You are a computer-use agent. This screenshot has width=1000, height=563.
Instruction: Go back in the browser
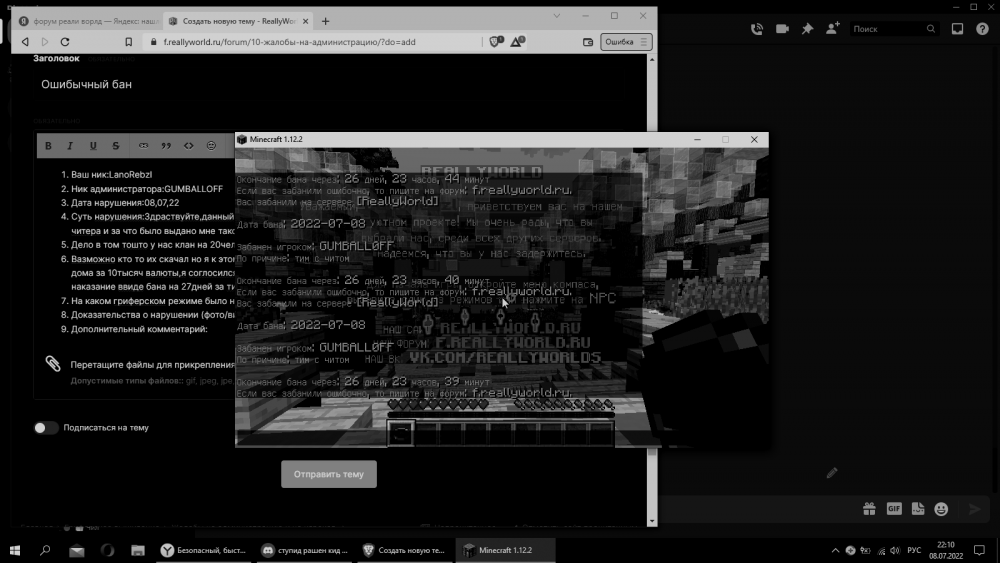pyautogui.click(x=25, y=42)
